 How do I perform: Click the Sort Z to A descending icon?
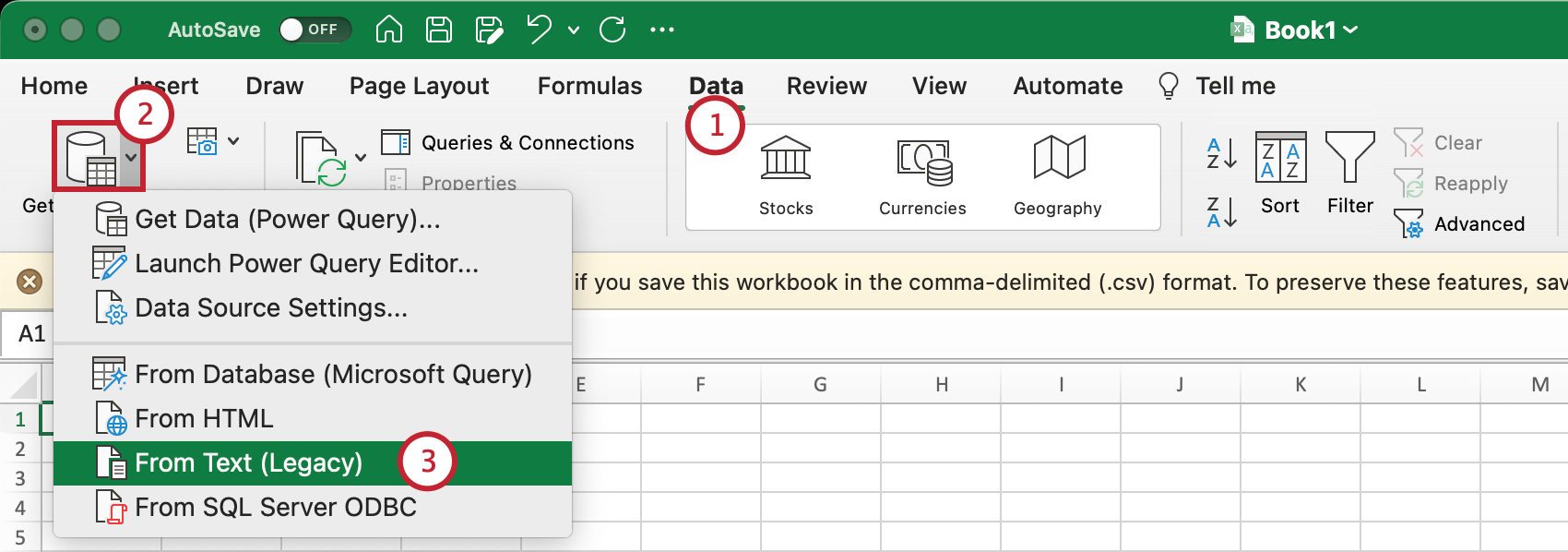click(x=1221, y=212)
